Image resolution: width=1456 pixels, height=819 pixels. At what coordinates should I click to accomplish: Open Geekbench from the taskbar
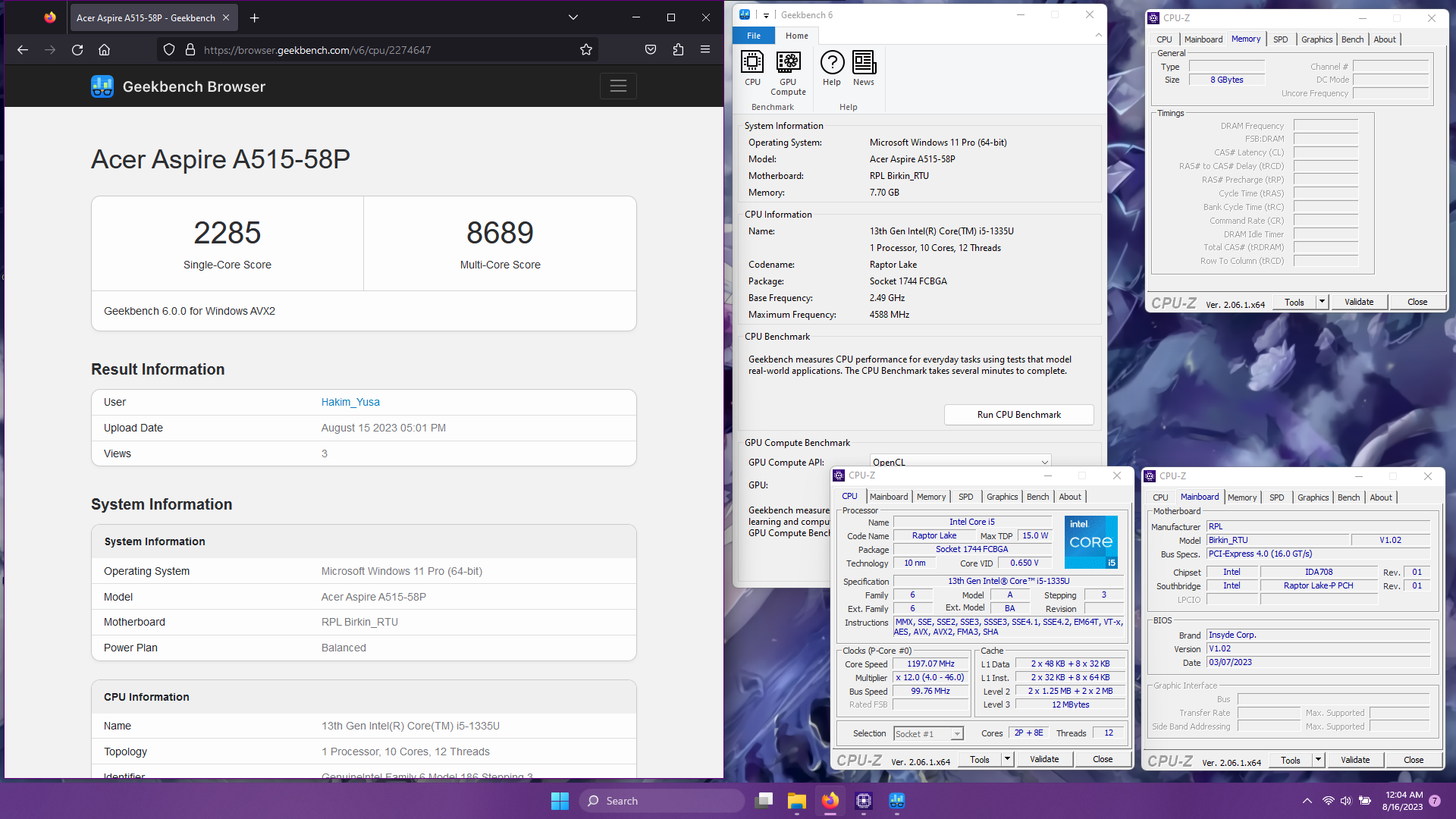point(897,801)
